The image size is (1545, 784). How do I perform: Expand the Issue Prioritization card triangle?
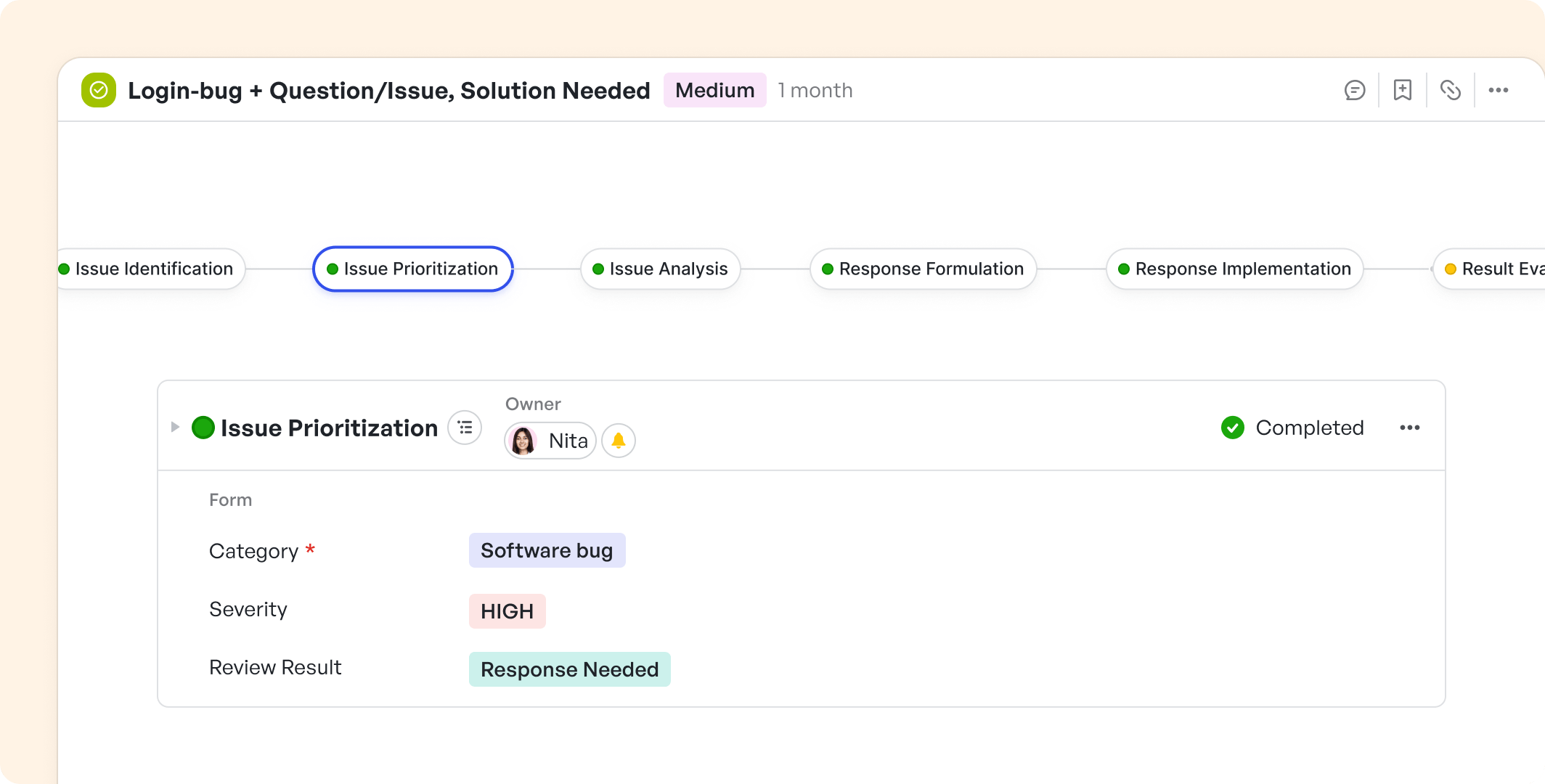click(x=175, y=427)
